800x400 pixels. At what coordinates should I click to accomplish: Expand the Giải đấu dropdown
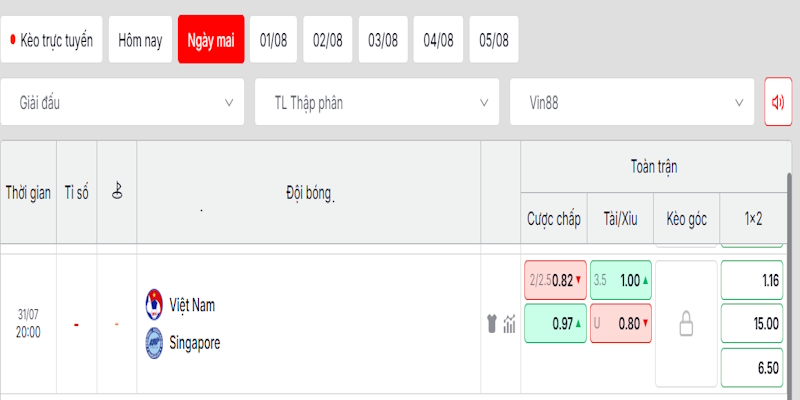click(x=122, y=102)
